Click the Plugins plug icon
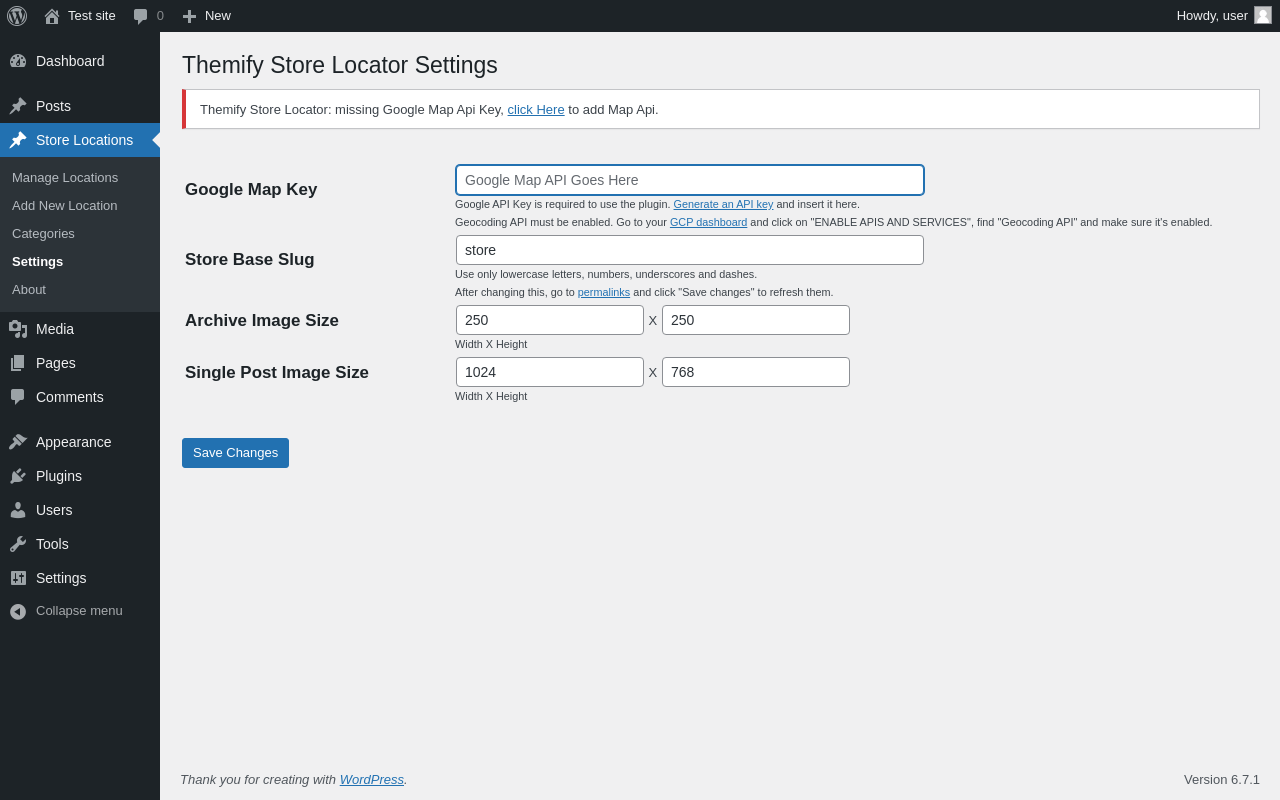Image resolution: width=1280 pixels, height=800 pixels. pyautogui.click(x=18, y=476)
